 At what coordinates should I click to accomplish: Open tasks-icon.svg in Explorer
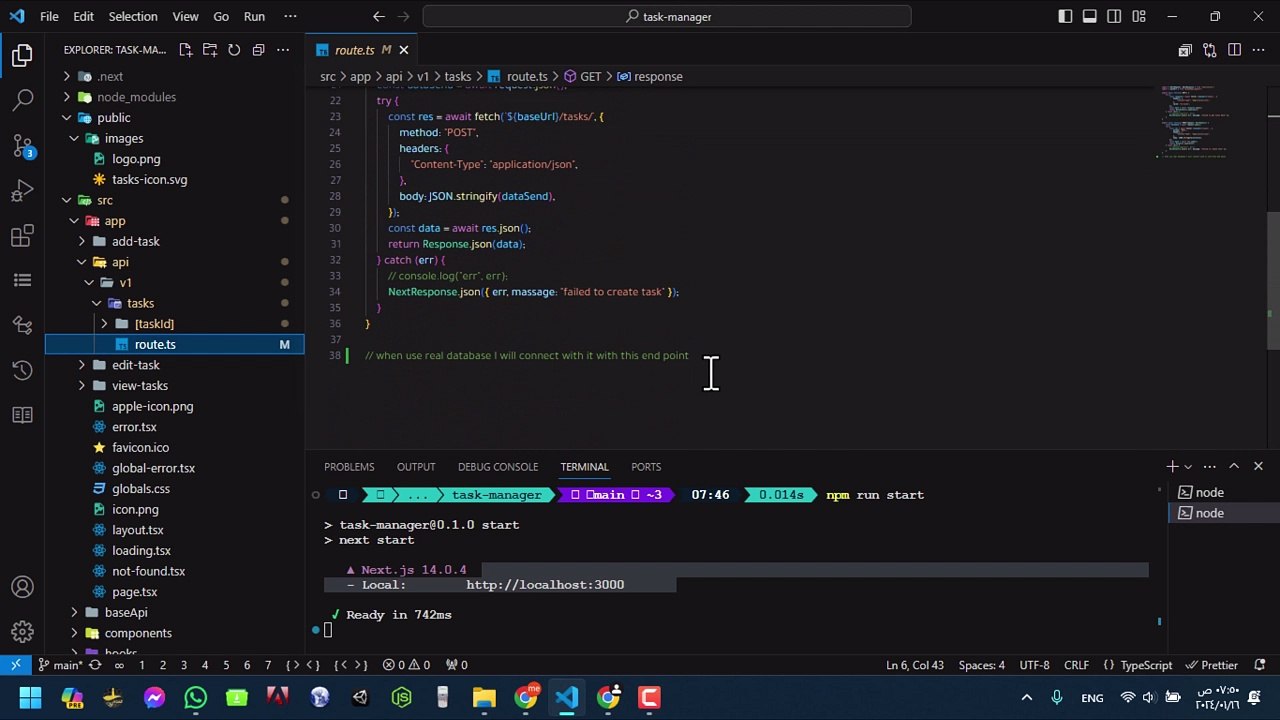[150, 180]
